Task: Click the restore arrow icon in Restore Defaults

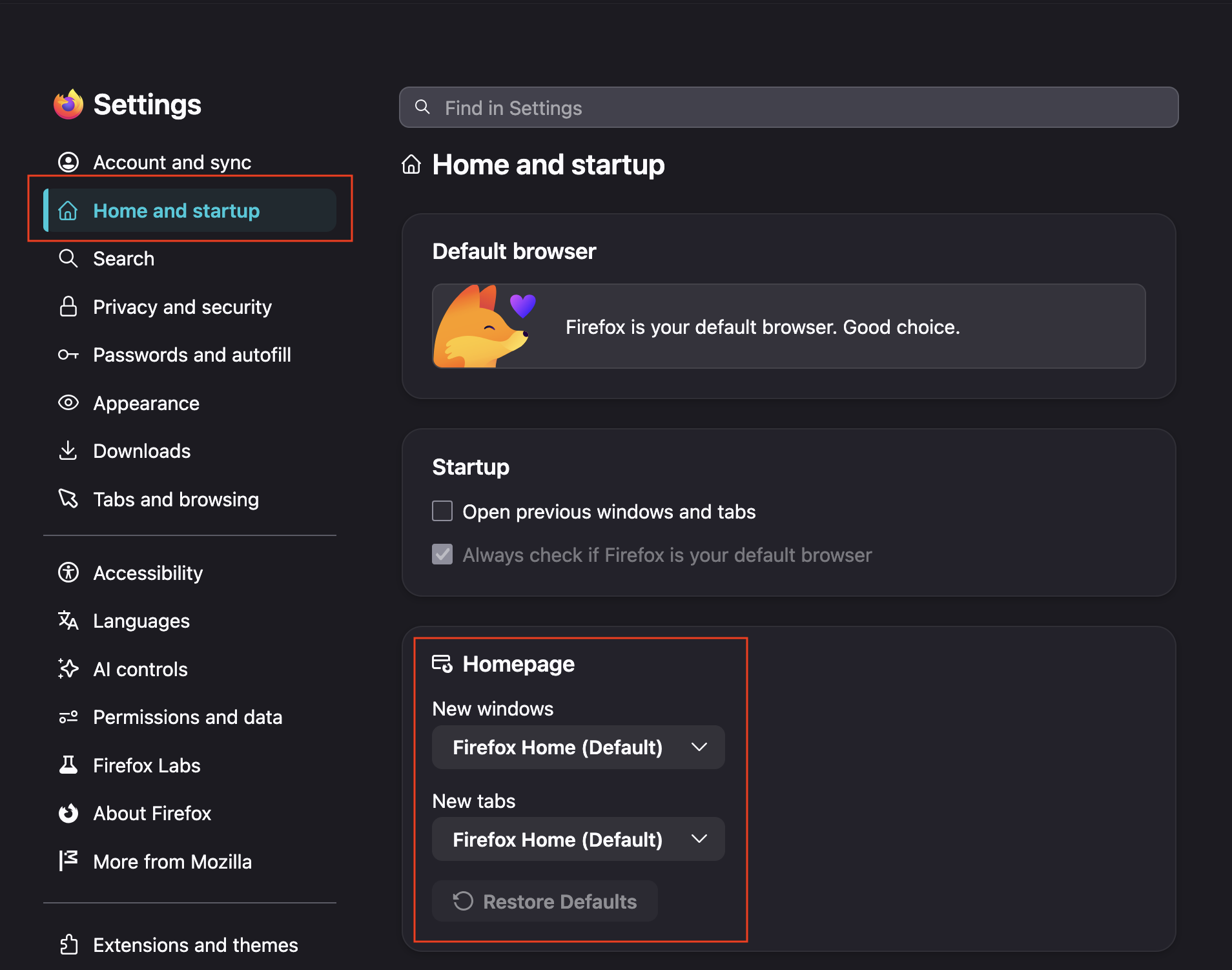Action: [x=463, y=901]
